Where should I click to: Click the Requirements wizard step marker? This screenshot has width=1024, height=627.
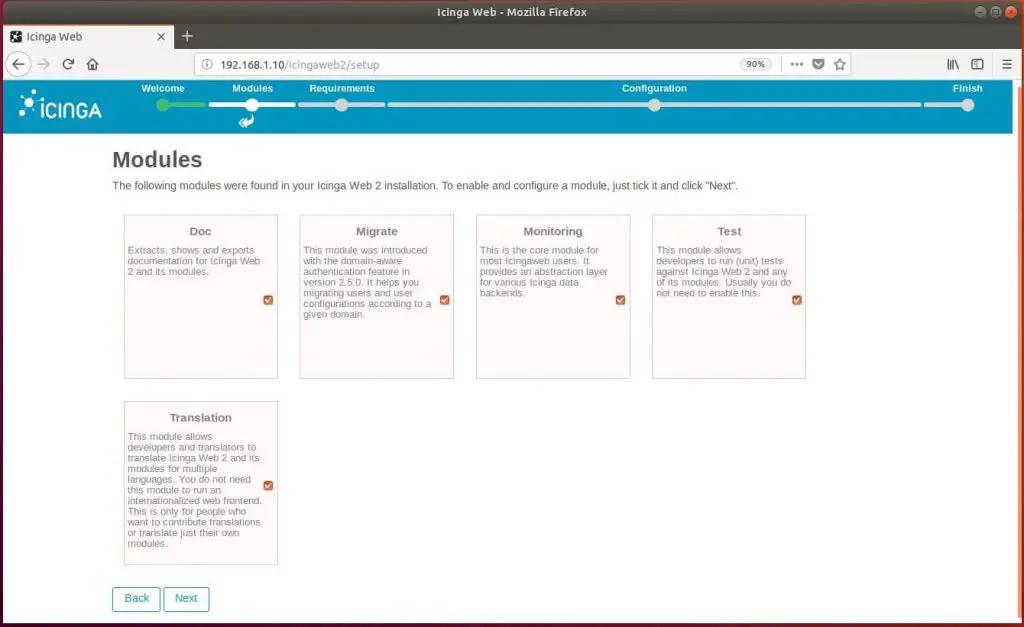point(342,104)
